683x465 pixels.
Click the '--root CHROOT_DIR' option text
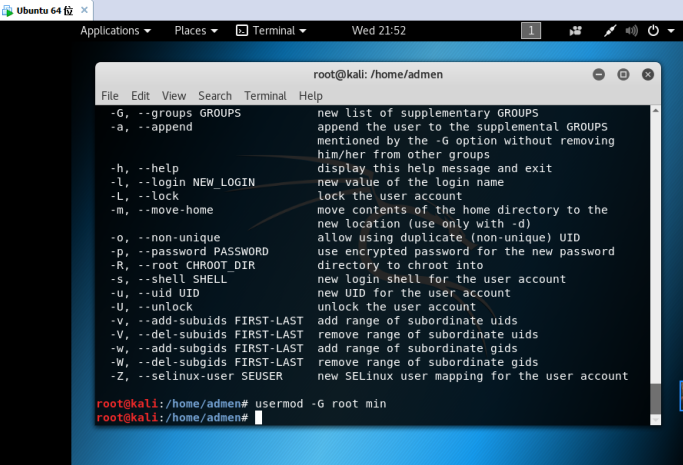[x=196, y=266]
